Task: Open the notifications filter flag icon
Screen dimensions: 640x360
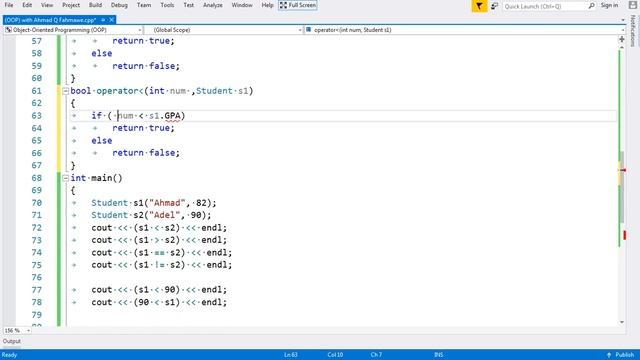Action: pos(479,6)
